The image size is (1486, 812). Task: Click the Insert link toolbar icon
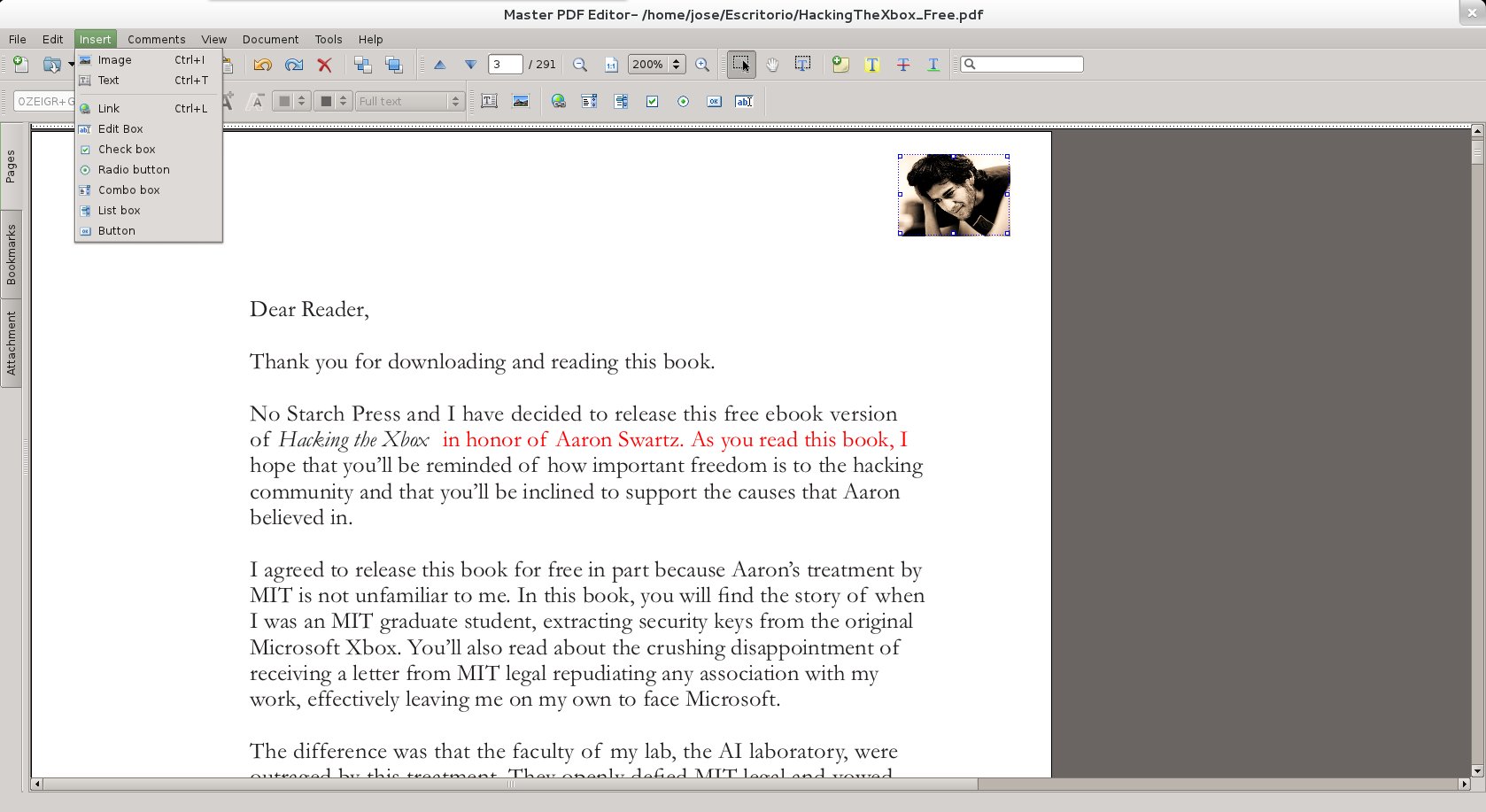(558, 102)
